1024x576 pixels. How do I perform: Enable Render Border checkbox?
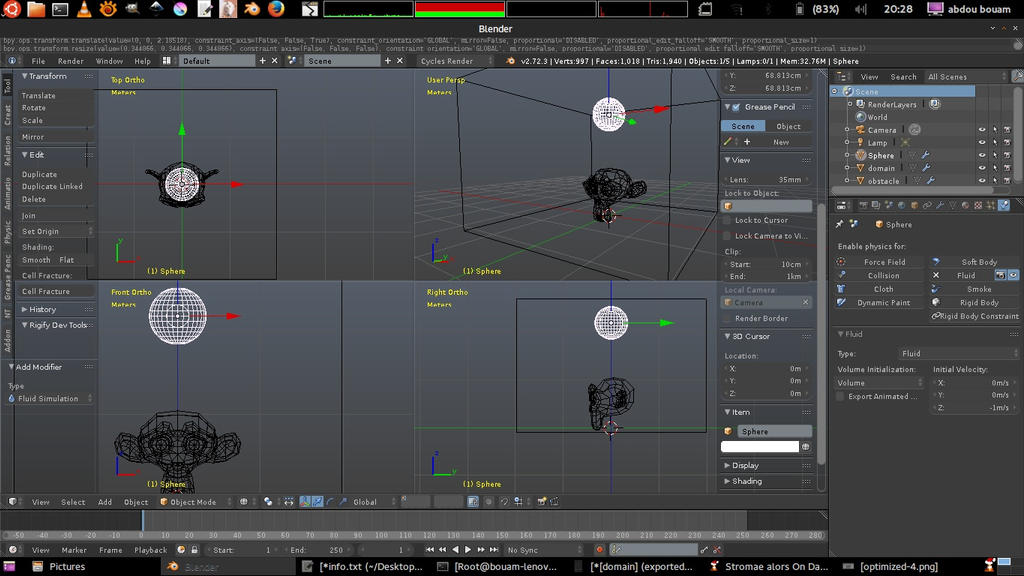(728, 318)
